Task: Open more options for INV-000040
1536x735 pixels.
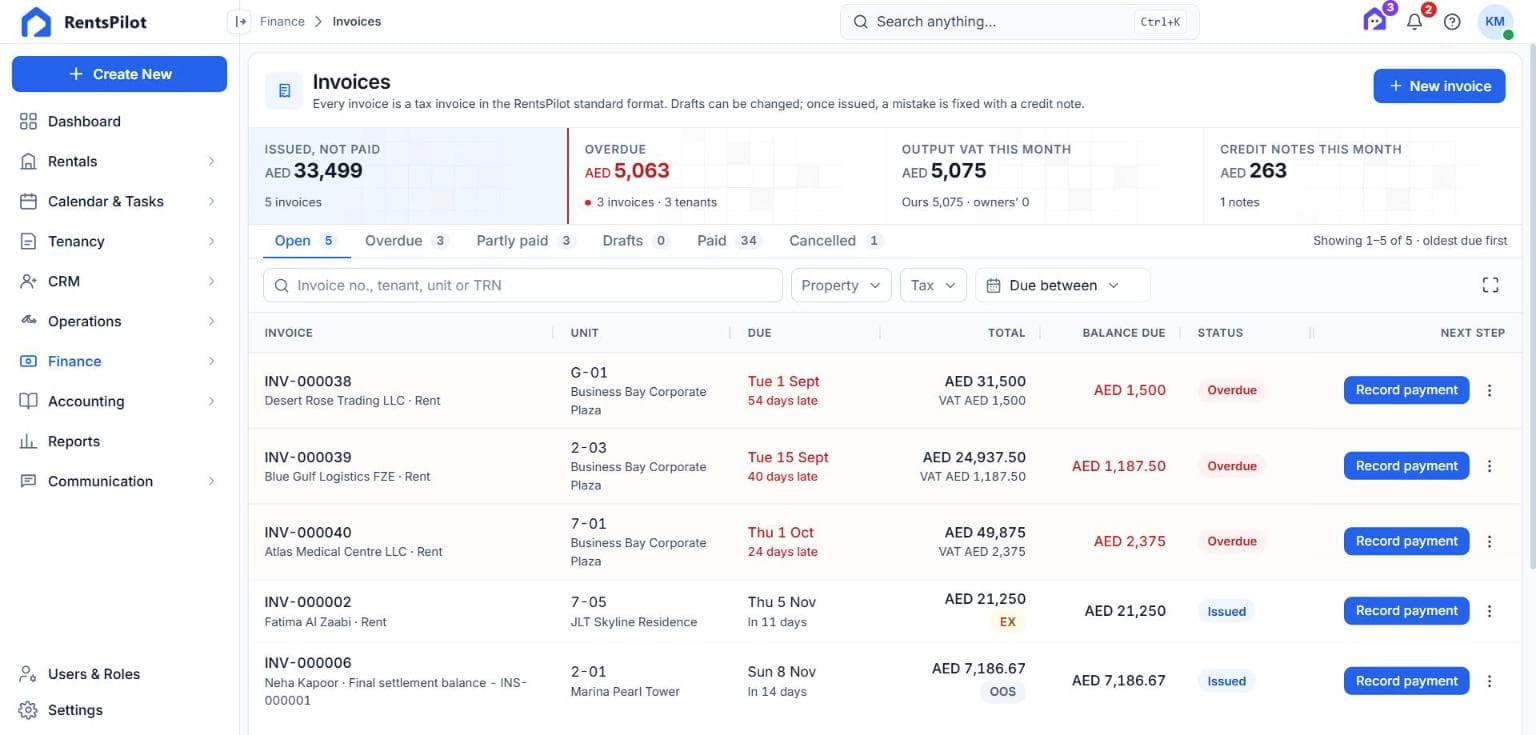Action: [1490, 541]
